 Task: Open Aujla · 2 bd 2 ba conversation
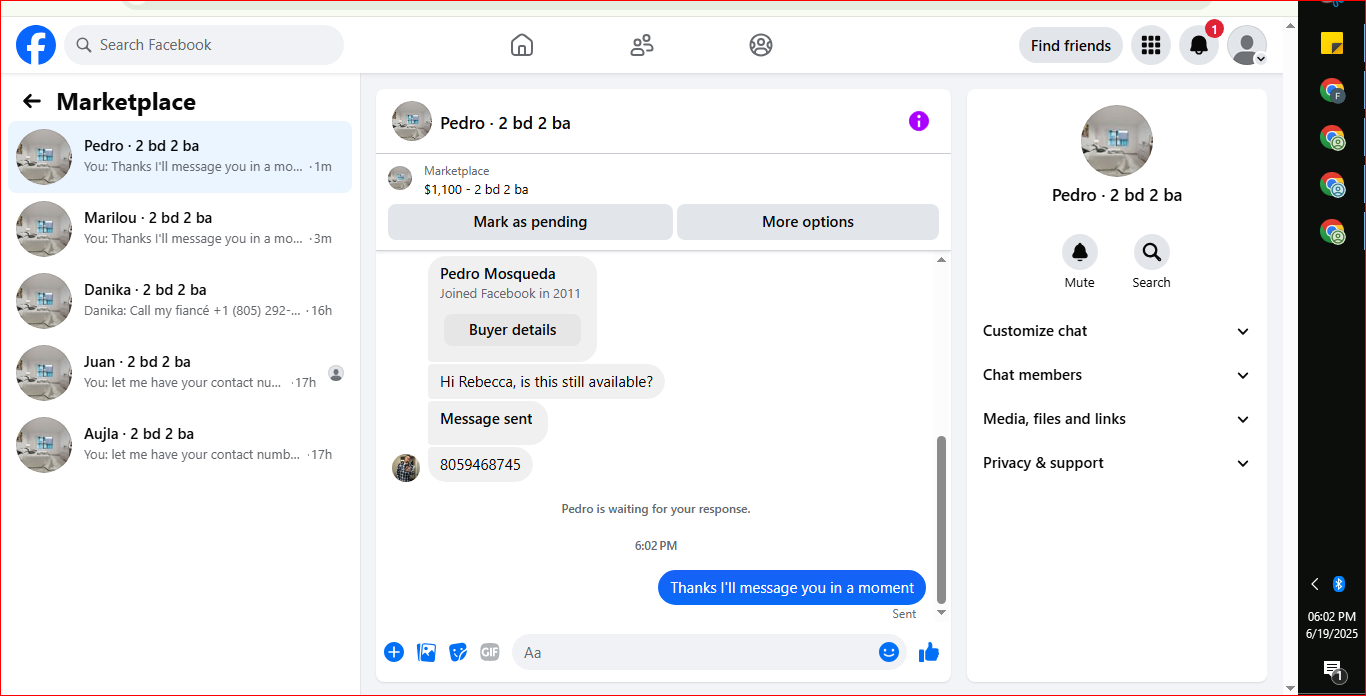click(180, 445)
